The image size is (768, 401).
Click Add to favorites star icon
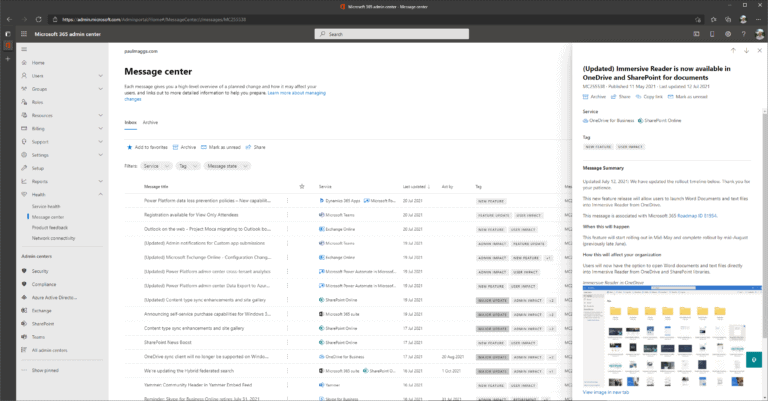[129, 146]
